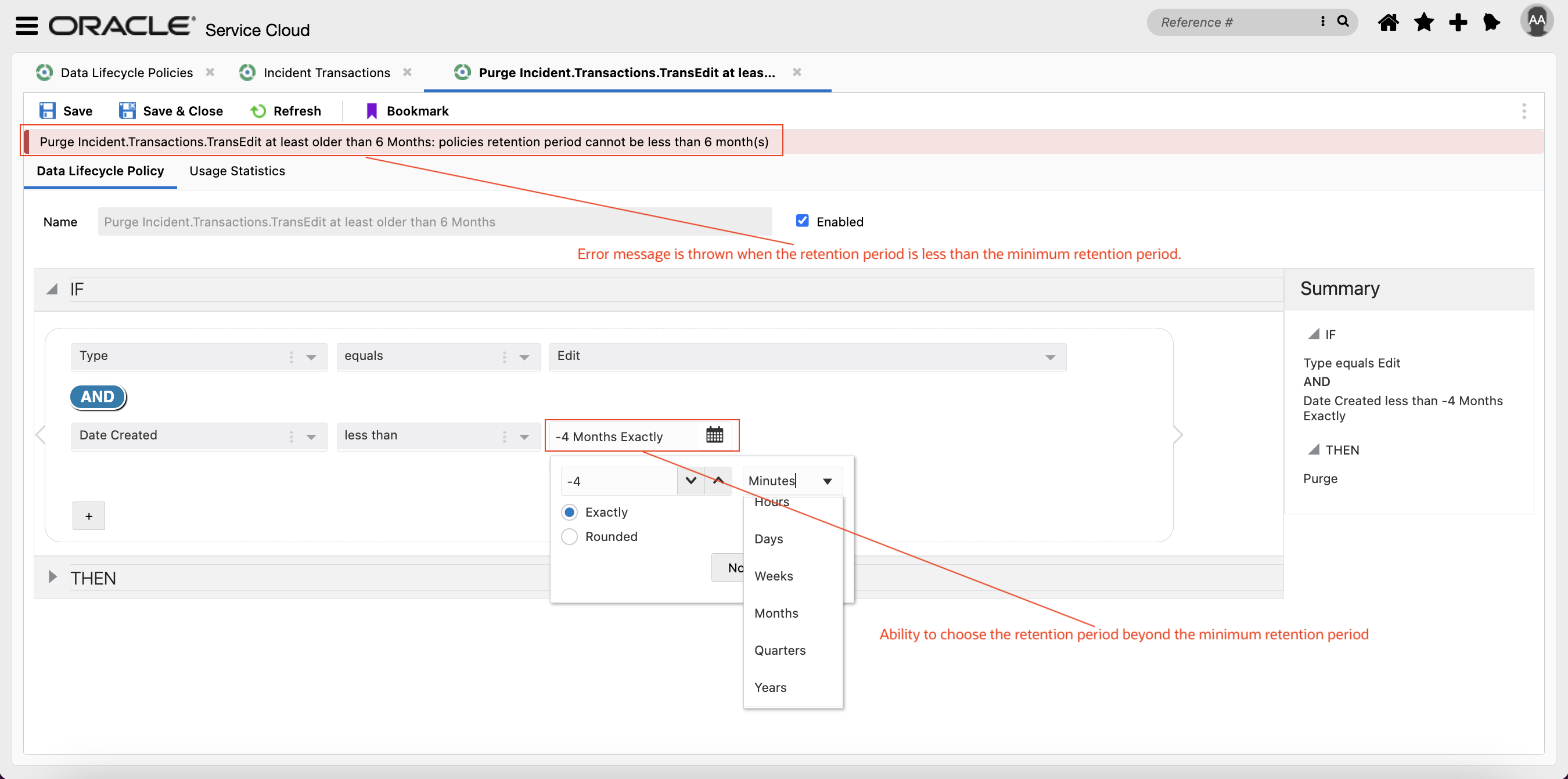Click the plus create icon in header
The width and height of the screenshot is (1568, 779).
coord(1458,23)
